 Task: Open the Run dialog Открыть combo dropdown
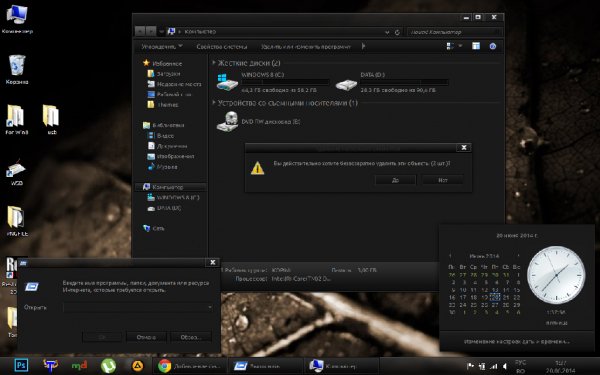coord(210,307)
